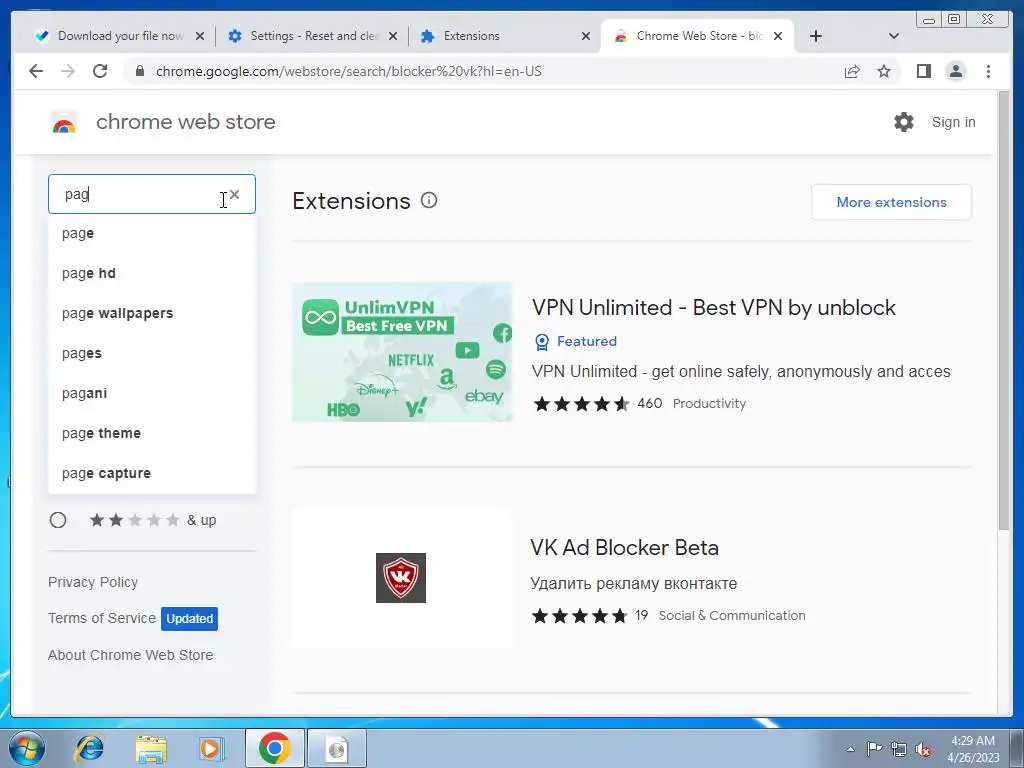Screen dimensions: 1024x768
Task: Click the browser forward arrow
Action: [68, 71]
